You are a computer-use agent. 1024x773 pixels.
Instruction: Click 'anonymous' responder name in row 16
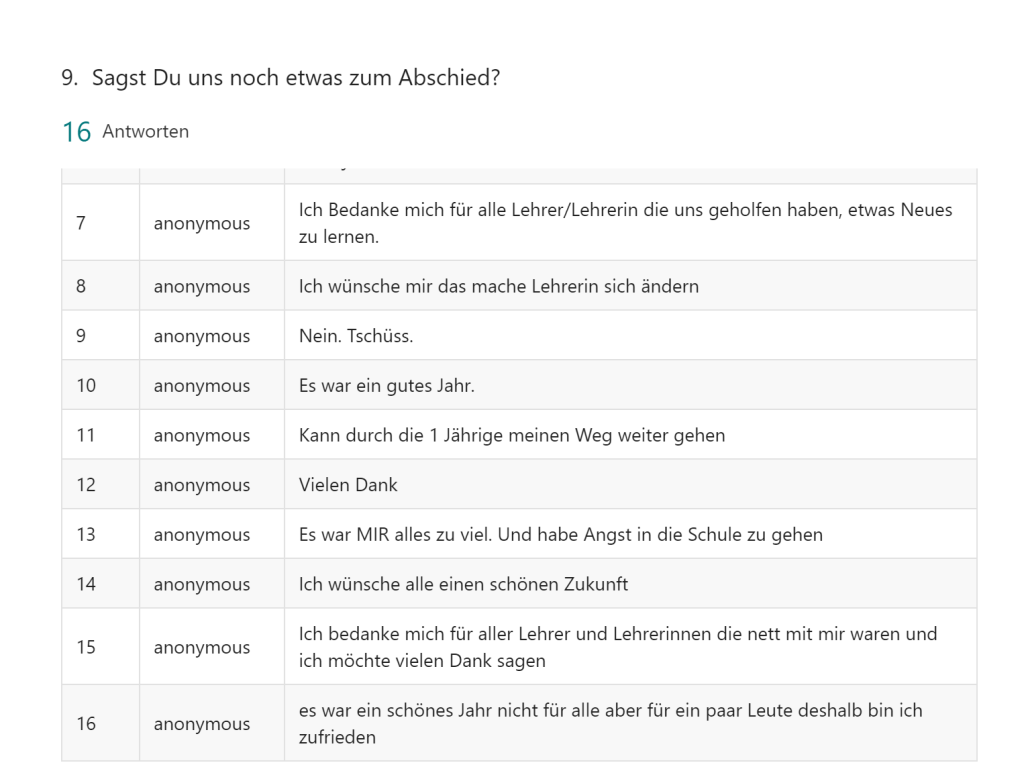tap(201, 724)
